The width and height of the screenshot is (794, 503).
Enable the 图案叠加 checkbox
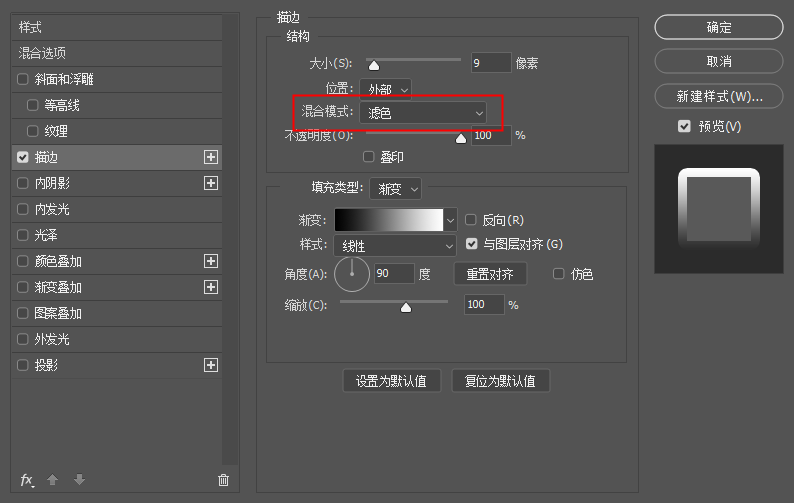tap(22, 313)
